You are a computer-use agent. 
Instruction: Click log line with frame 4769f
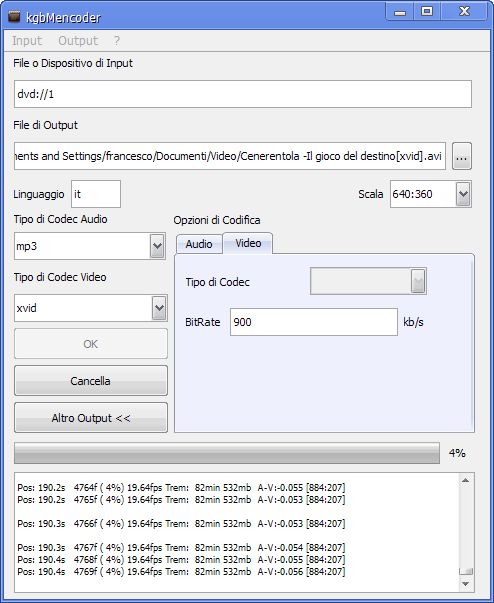(x=181, y=571)
